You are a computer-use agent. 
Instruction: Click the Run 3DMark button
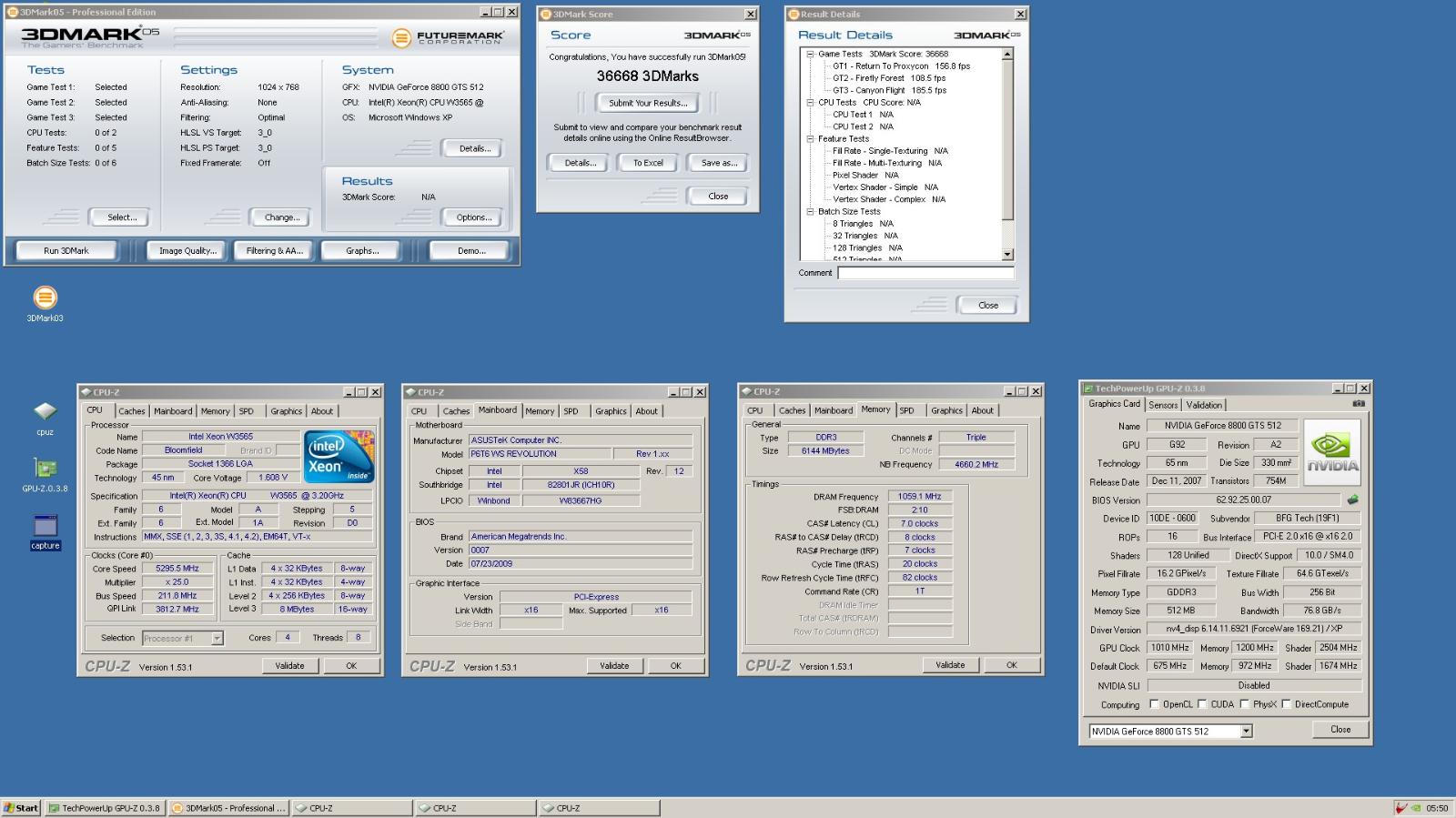pyautogui.click(x=66, y=251)
